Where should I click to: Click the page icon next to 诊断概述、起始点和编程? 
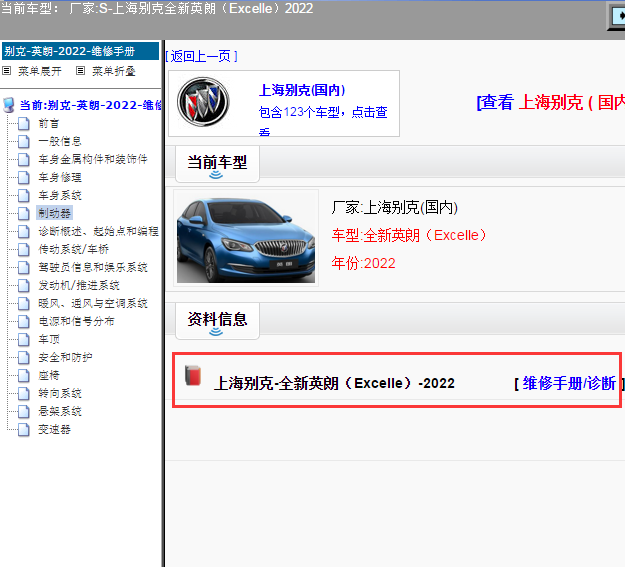24,231
